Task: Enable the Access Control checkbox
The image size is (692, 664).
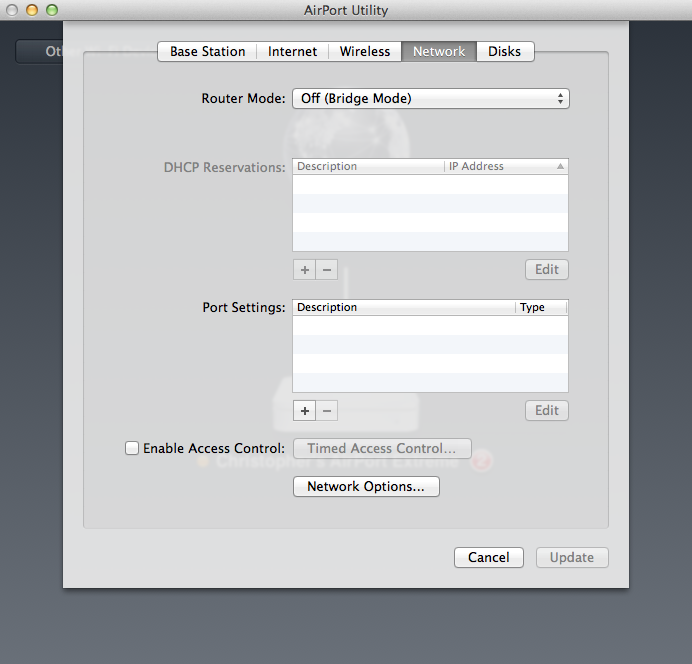Action: coord(132,448)
